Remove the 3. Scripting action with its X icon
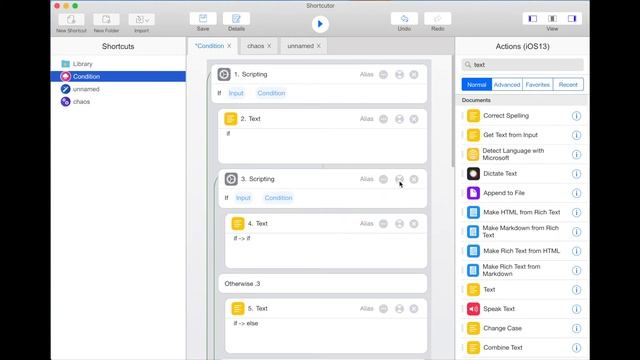 [x=414, y=179]
